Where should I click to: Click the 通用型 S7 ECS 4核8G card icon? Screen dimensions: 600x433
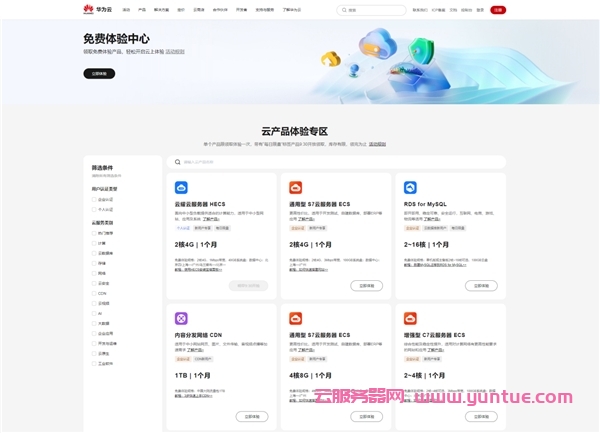click(x=295, y=318)
